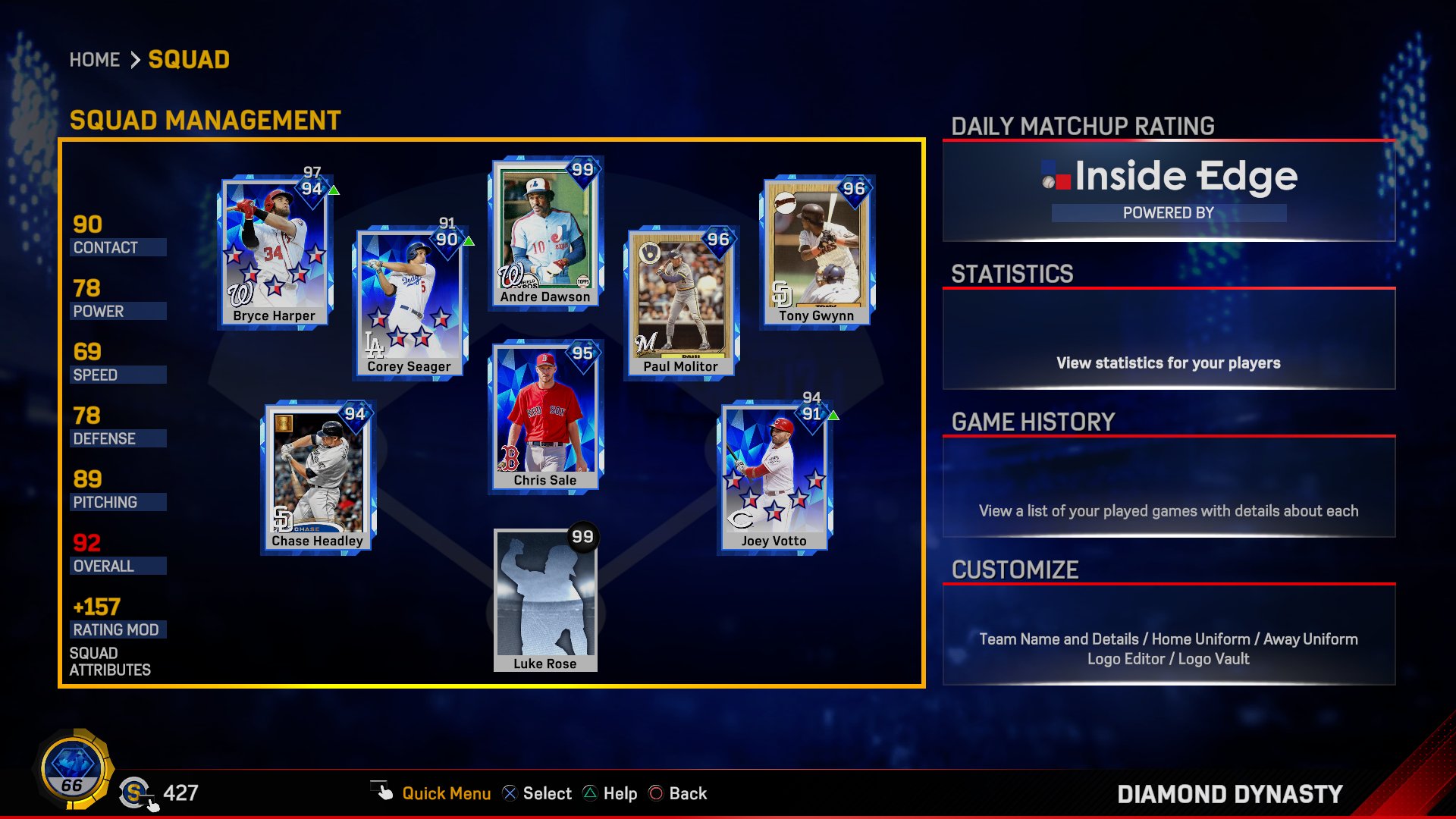Click the X button Select icon
The height and width of the screenshot is (819, 1456).
510,793
